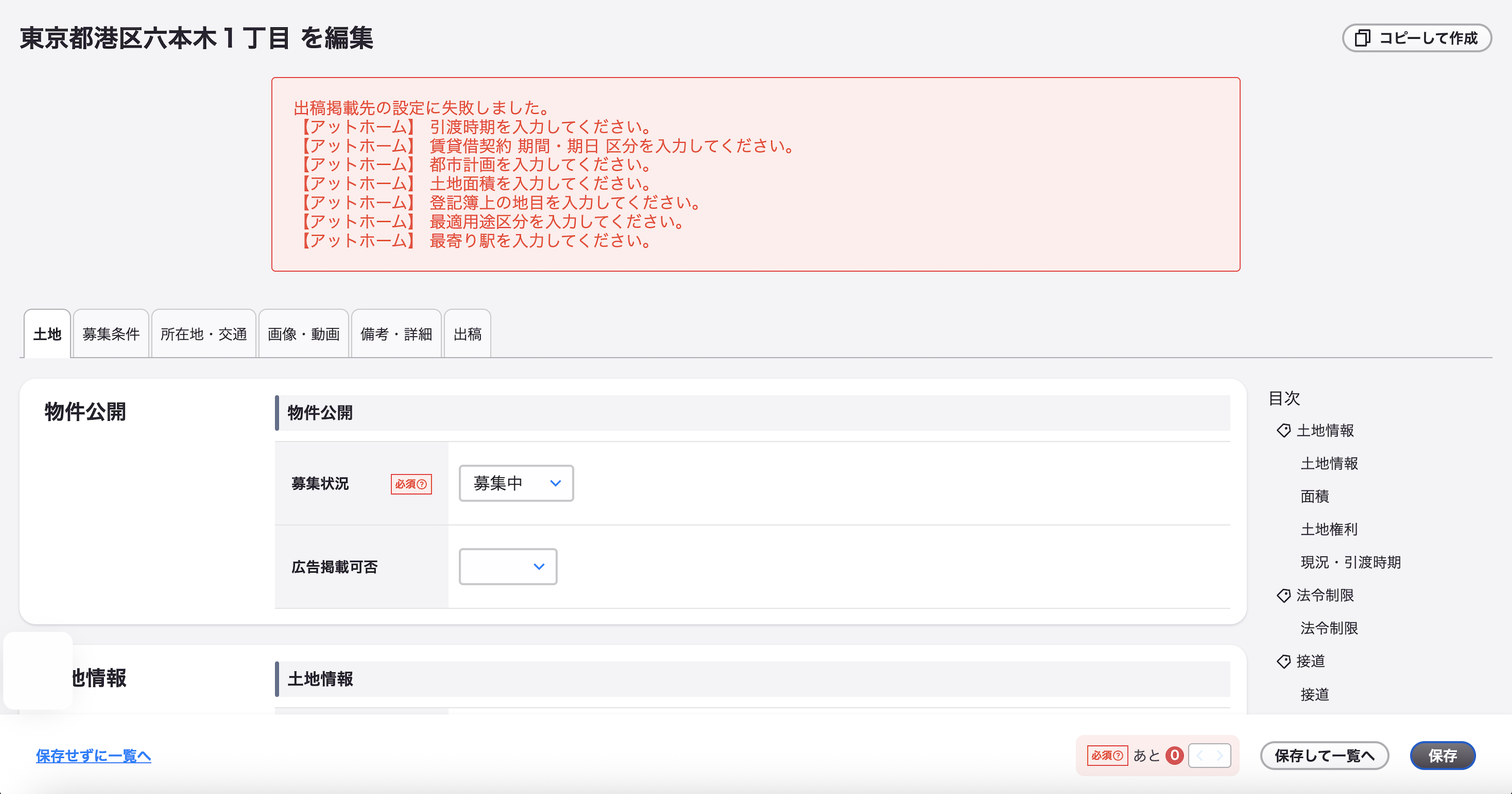The width and height of the screenshot is (1512, 794).
Task: Click the tag icon next to 接道 heading
Action: click(x=1284, y=661)
